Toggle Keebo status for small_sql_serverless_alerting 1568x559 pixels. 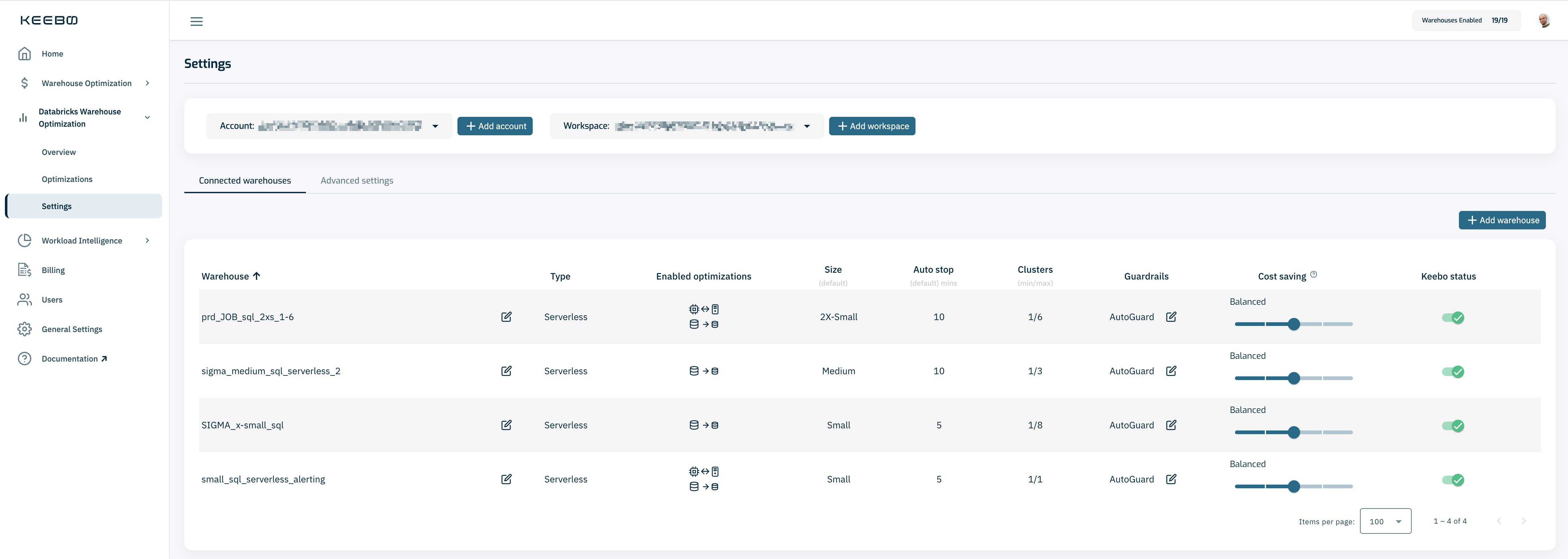tap(1453, 480)
